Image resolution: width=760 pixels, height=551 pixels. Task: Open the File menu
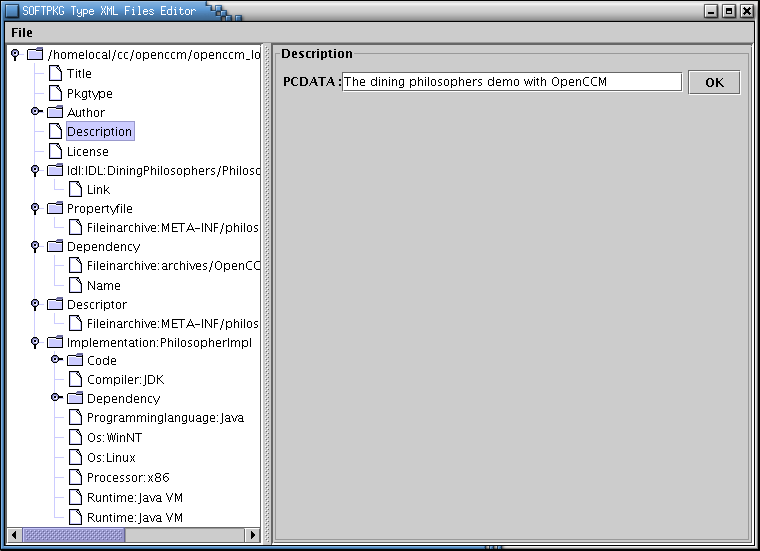click(x=22, y=33)
